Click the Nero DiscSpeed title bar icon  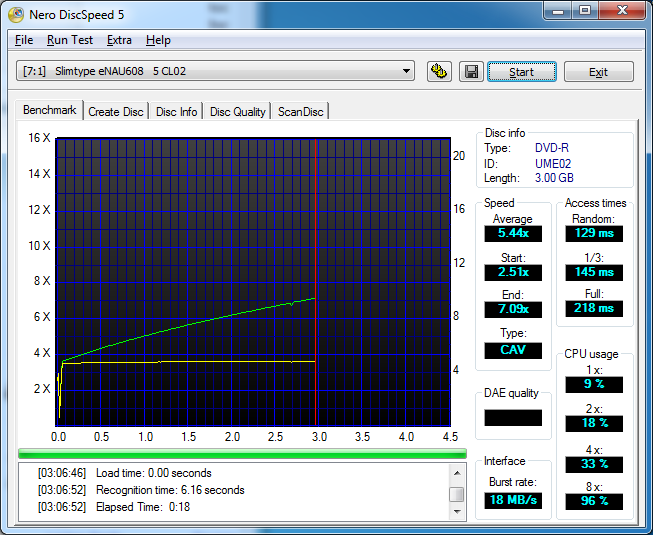point(17,15)
